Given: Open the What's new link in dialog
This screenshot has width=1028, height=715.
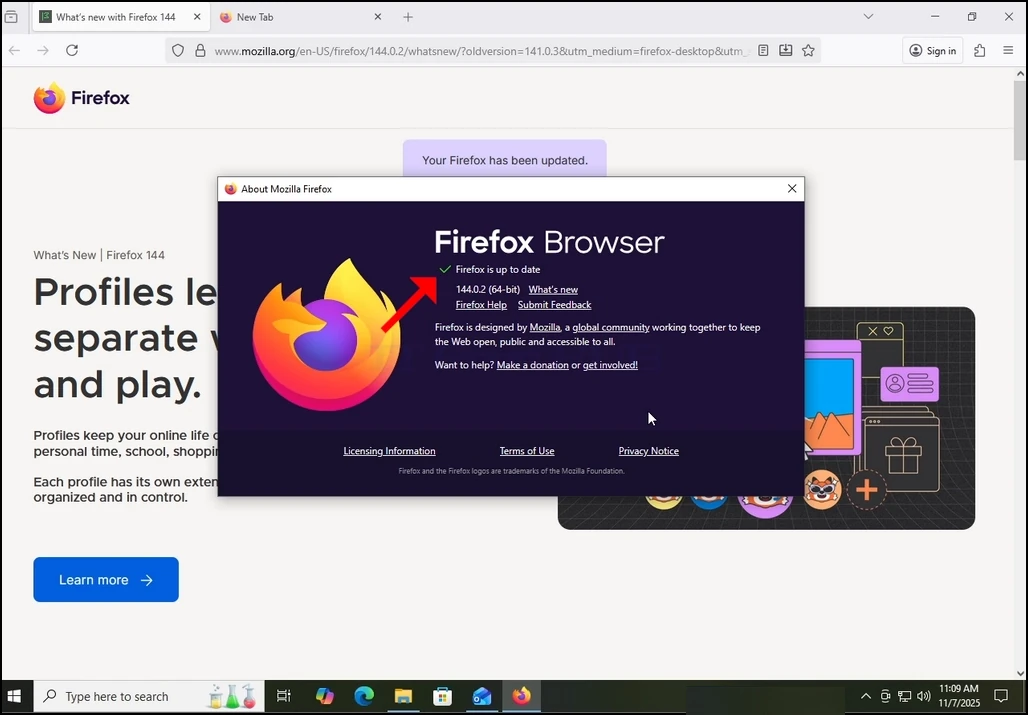Looking at the screenshot, I should [x=553, y=289].
